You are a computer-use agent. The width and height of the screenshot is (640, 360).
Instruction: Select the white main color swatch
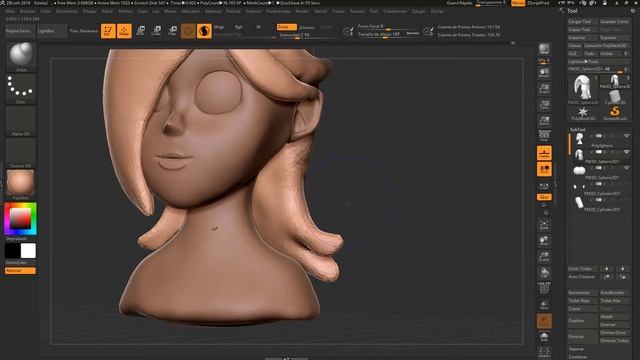pyautogui.click(x=28, y=251)
